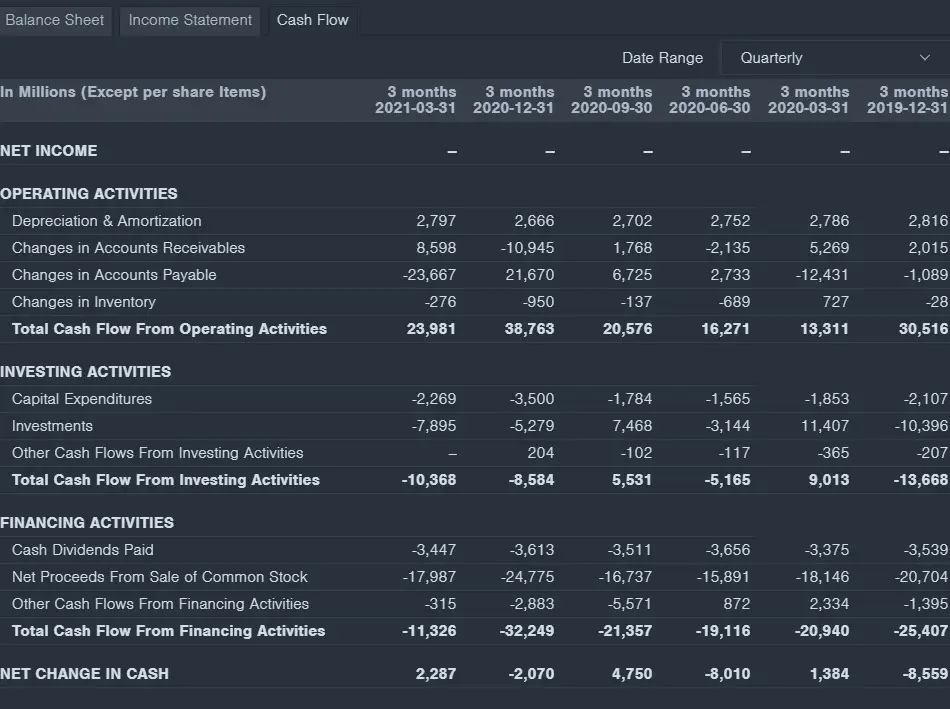Click the In Millions units header

pos(133,92)
